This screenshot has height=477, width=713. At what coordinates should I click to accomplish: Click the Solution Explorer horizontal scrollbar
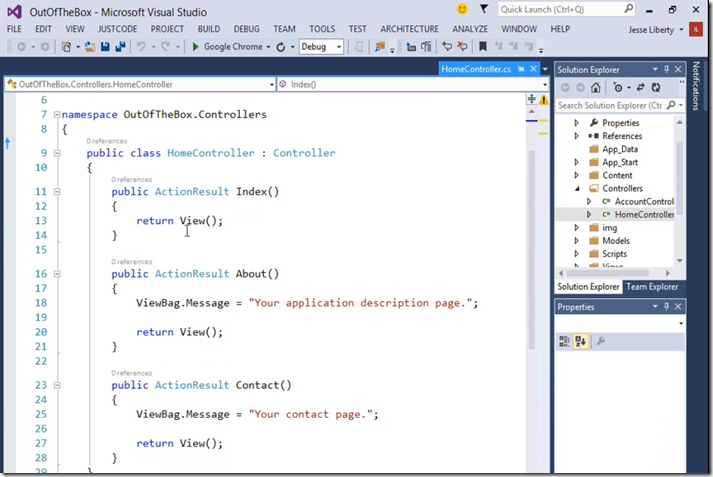[x=607, y=273]
